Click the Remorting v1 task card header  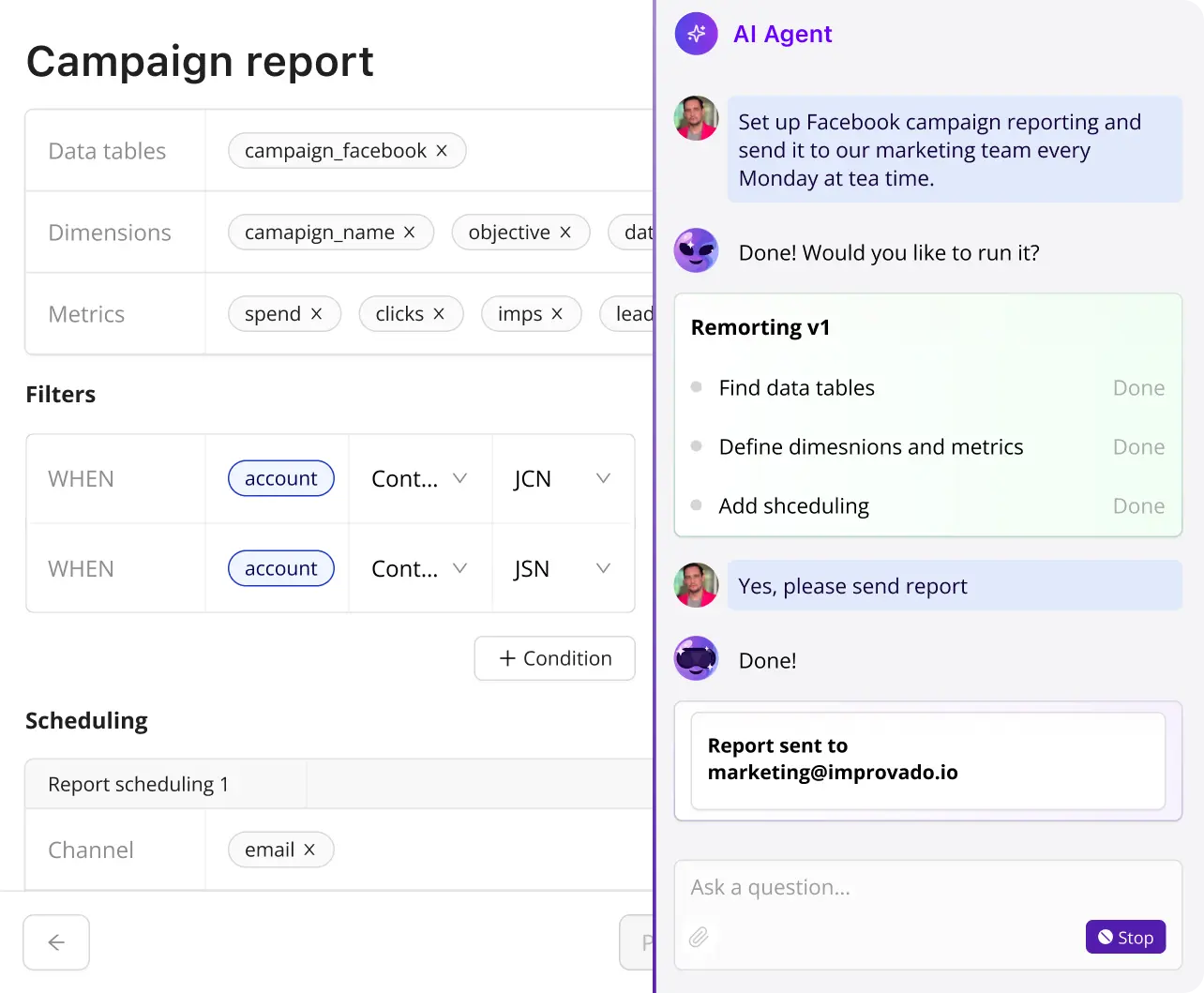pyautogui.click(x=761, y=327)
